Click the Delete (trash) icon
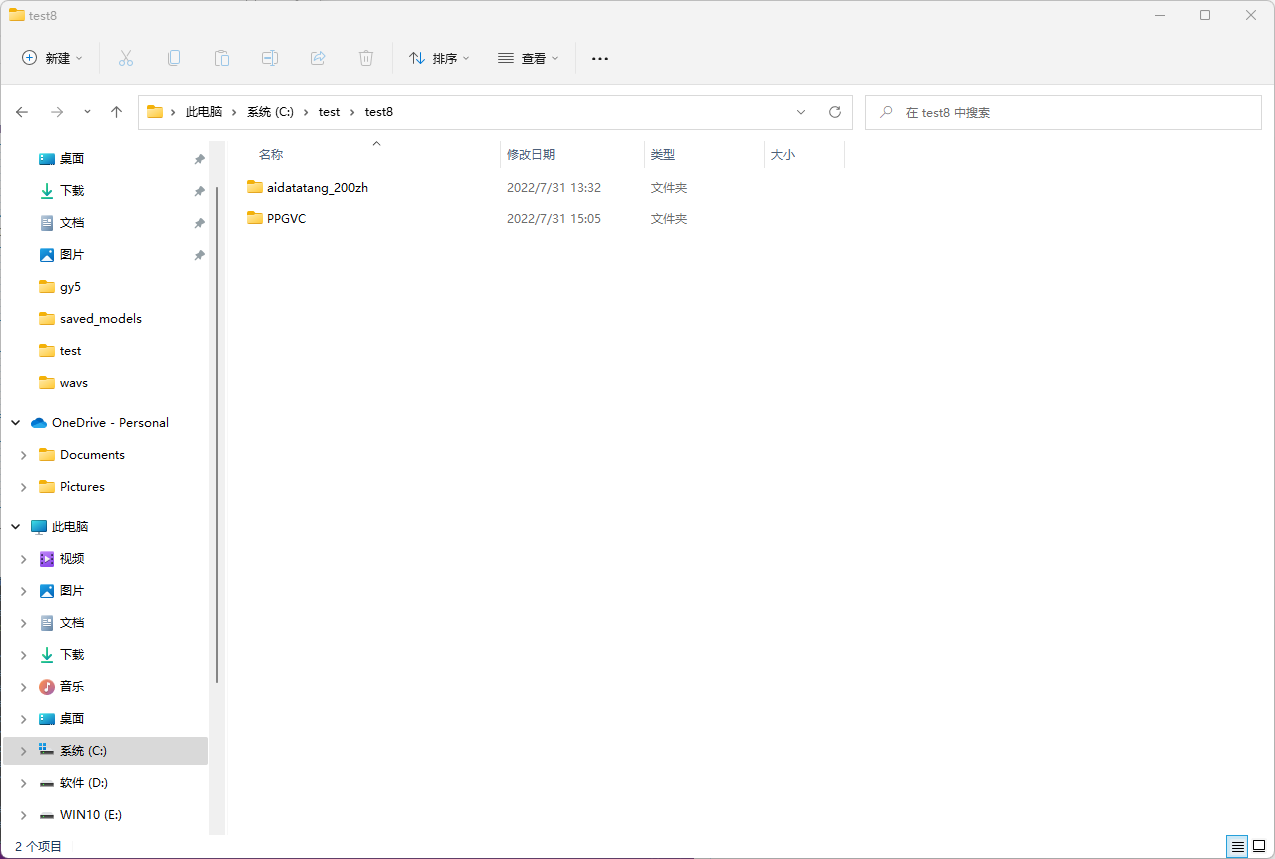 point(366,58)
